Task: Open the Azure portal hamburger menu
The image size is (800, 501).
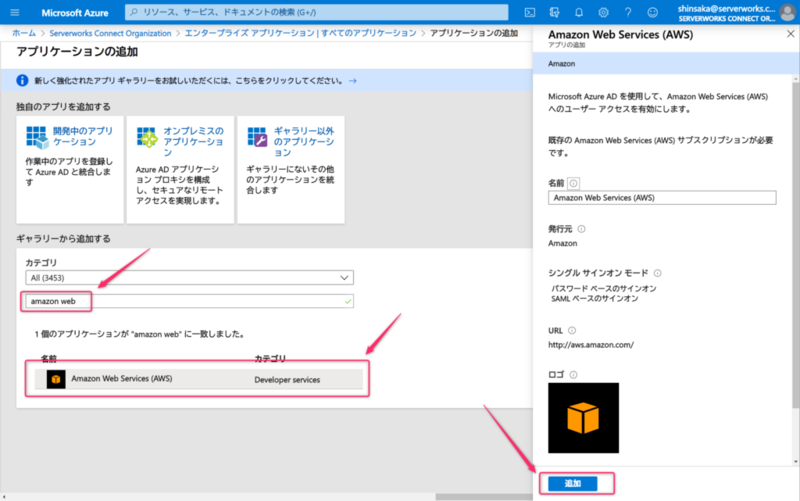Action: (x=14, y=12)
